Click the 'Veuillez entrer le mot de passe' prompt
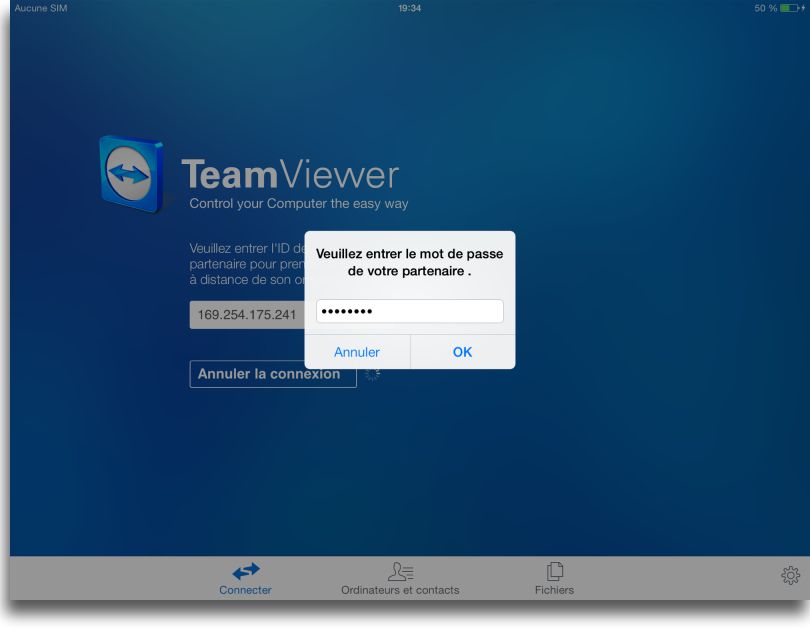Screen dimensions: 810x628 pyautogui.click(x=409, y=262)
